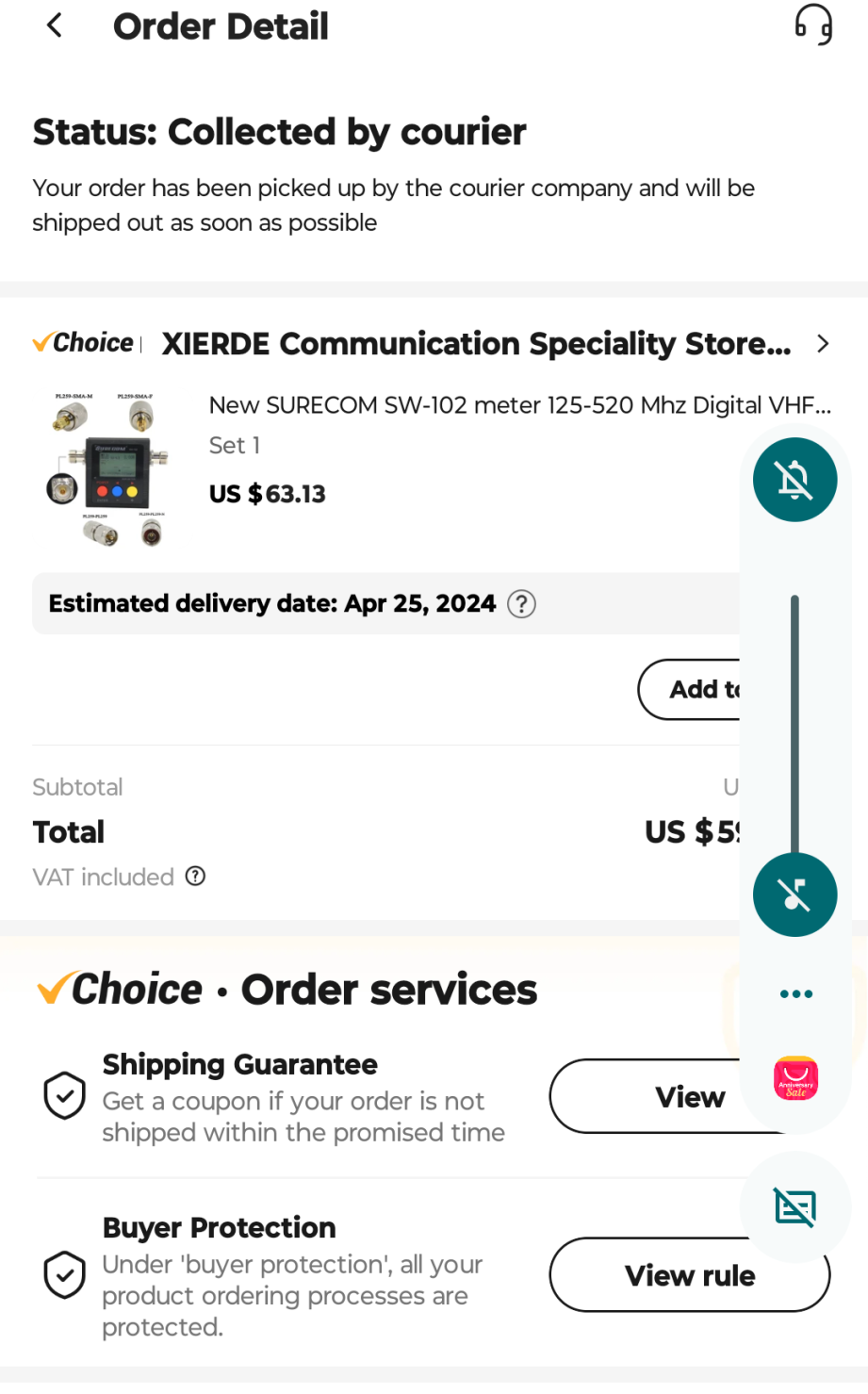868x1394 pixels.
Task: Click the View rule button
Action: pyautogui.click(x=689, y=1275)
